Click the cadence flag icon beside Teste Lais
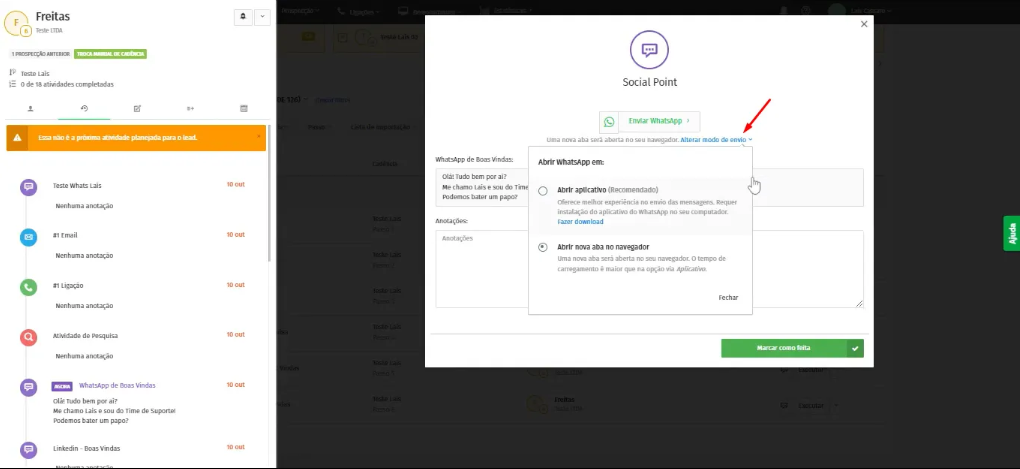The width and height of the screenshot is (1020, 469). coord(13,73)
